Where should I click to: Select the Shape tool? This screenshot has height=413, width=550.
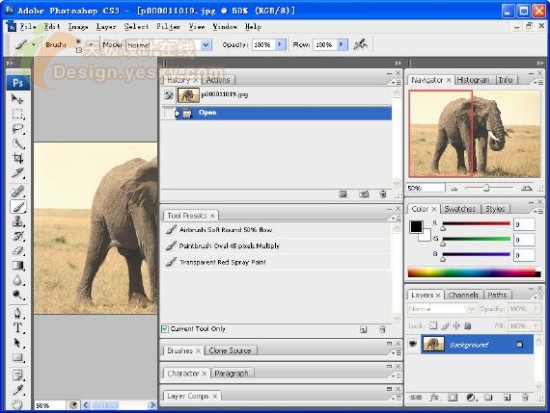coord(17,358)
